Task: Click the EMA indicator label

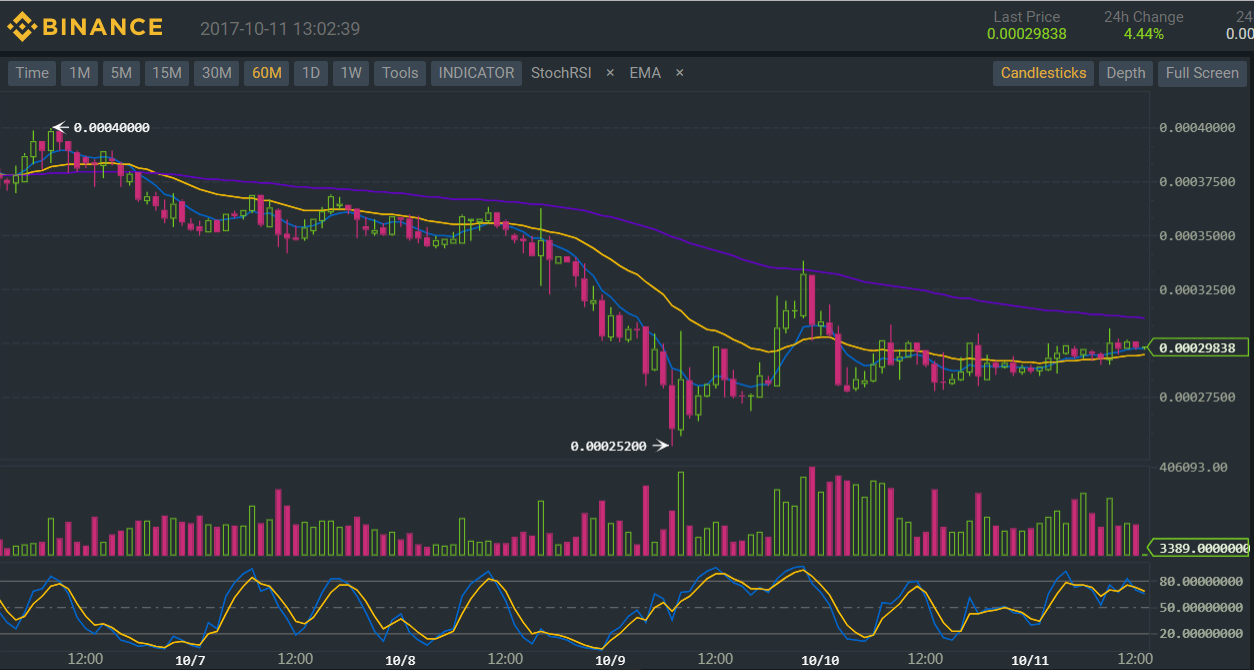Action: coord(645,73)
